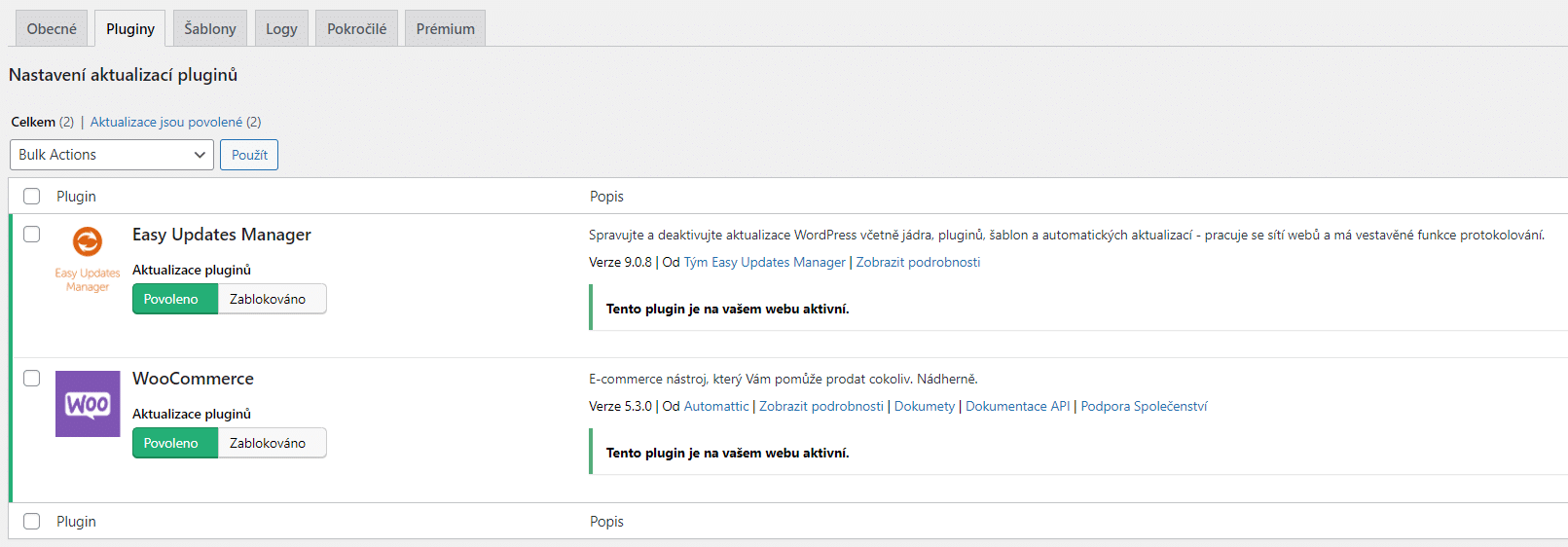Open the Bulk Actions dropdown
This screenshot has width=1568, height=547.
coord(112,155)
